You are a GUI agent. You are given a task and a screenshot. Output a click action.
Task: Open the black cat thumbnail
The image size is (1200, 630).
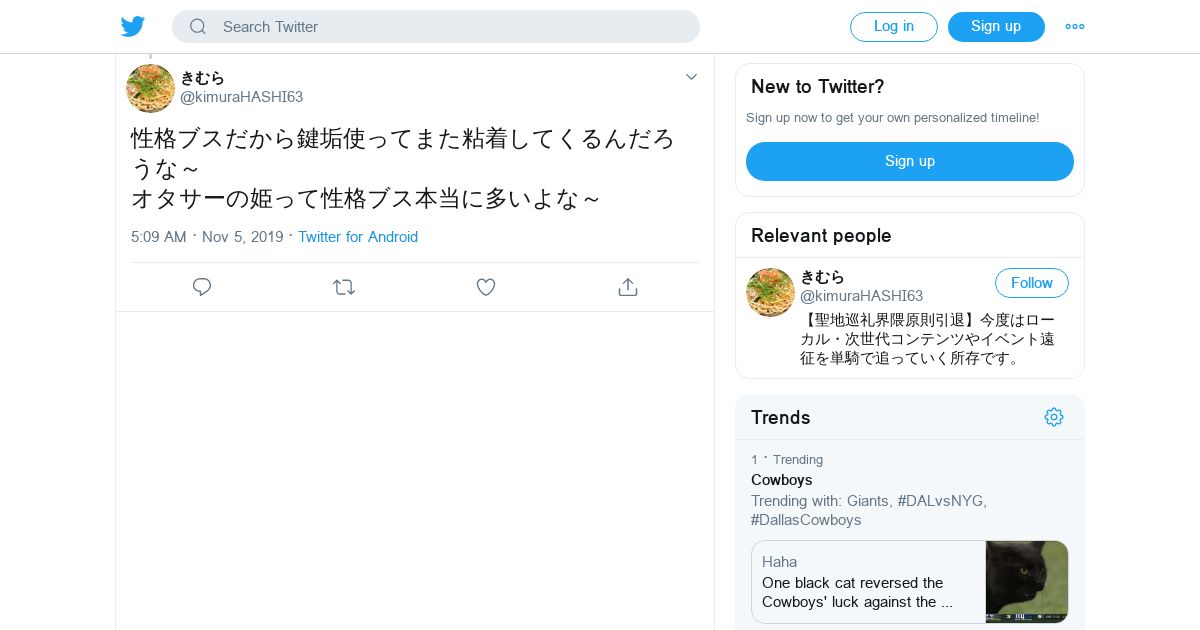click(x=1026, y=582)
